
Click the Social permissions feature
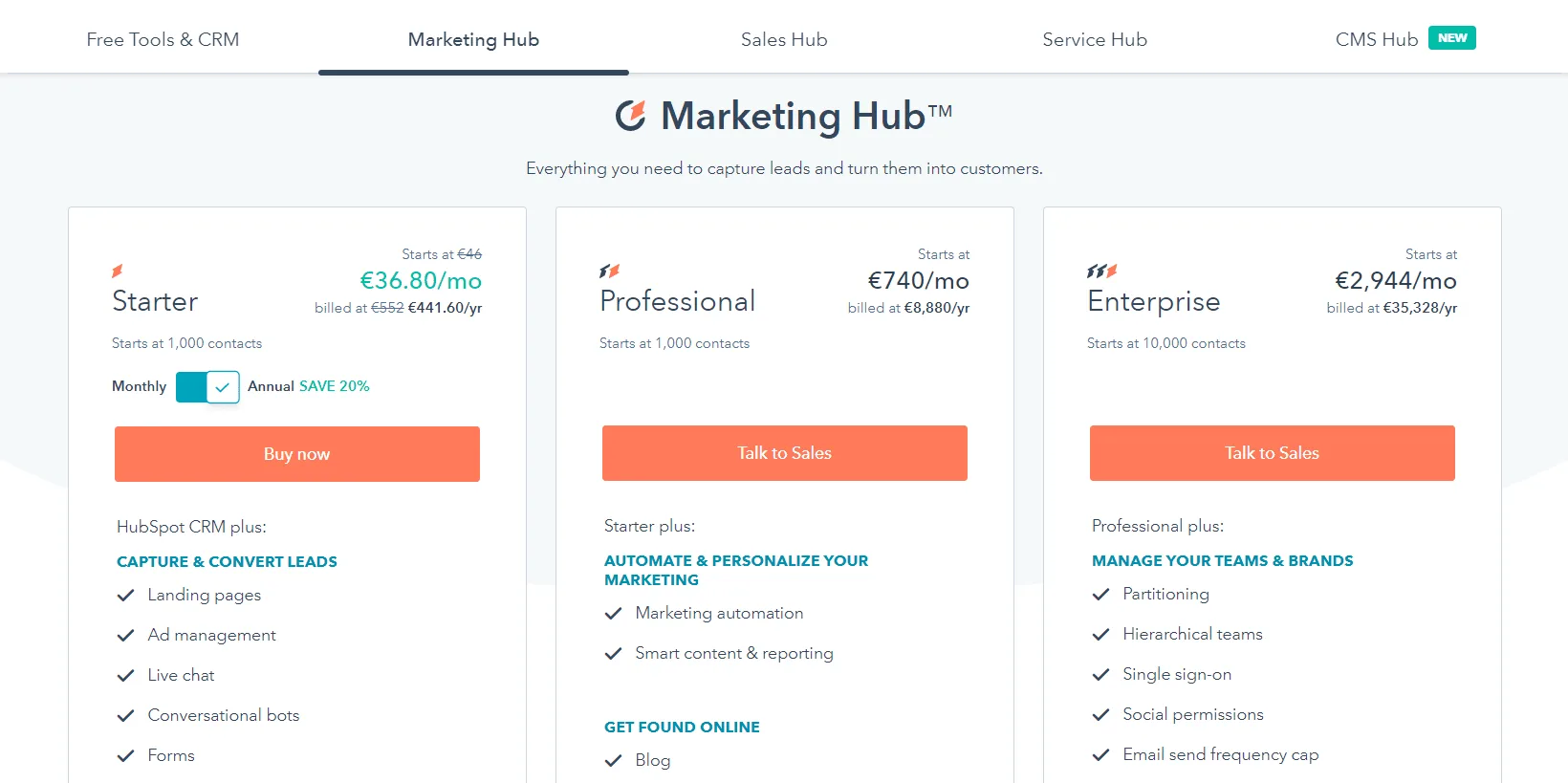tap(1193, 714)
